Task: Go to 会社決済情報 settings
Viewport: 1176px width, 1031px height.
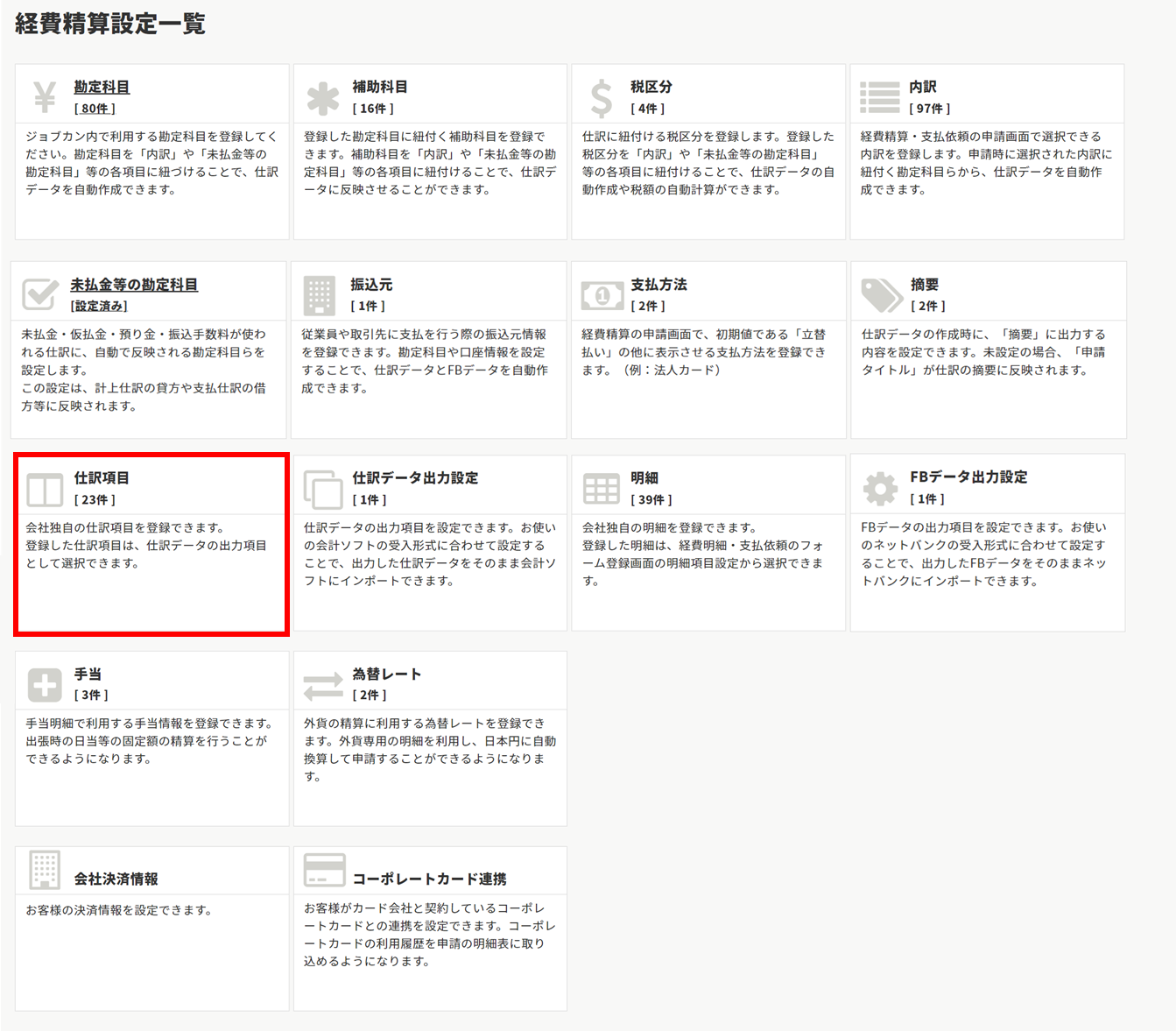Action: click(116, 879)
